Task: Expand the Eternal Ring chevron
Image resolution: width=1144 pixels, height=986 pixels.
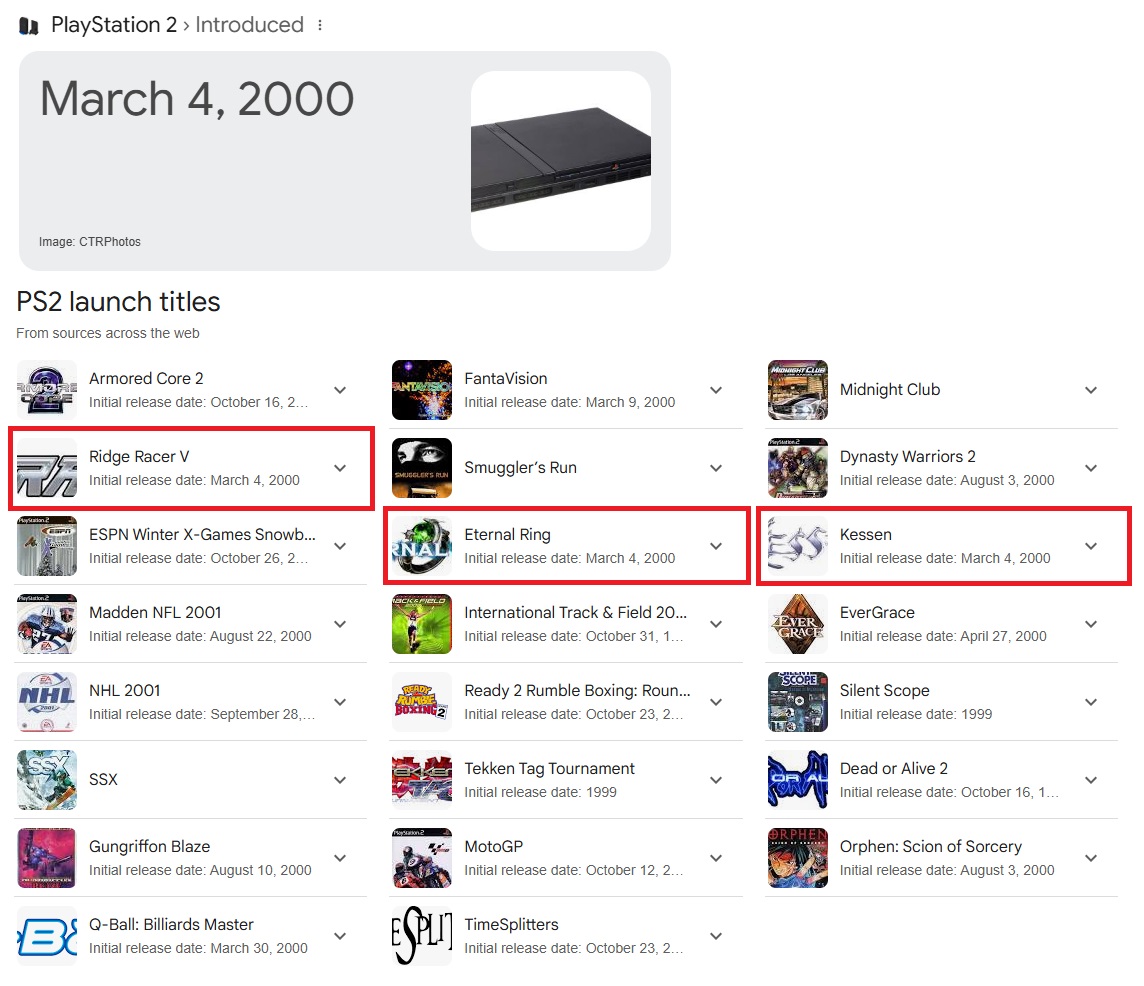Action: point(716,547)
